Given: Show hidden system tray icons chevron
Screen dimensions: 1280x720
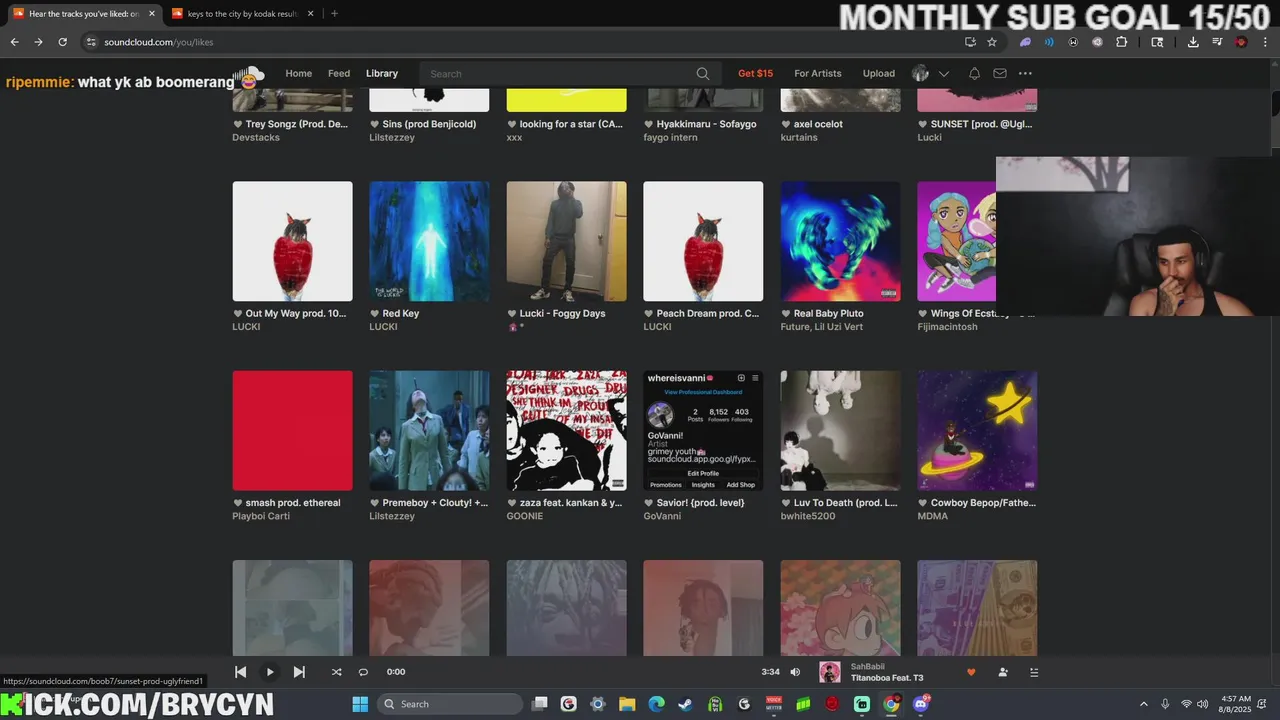Looking at the screenshot, I should 1144,704.
